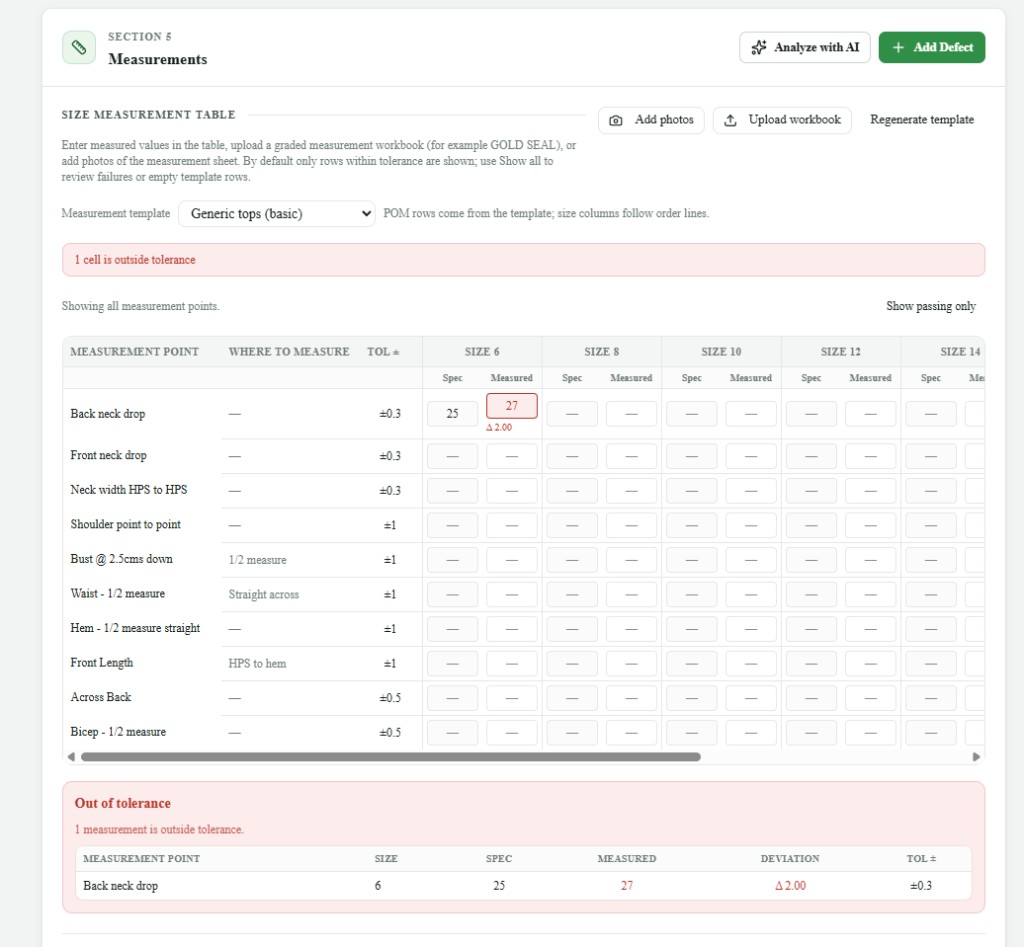Click the ruler icon beside Section 5
1024x947 pixels.
[x=78, y=47]
